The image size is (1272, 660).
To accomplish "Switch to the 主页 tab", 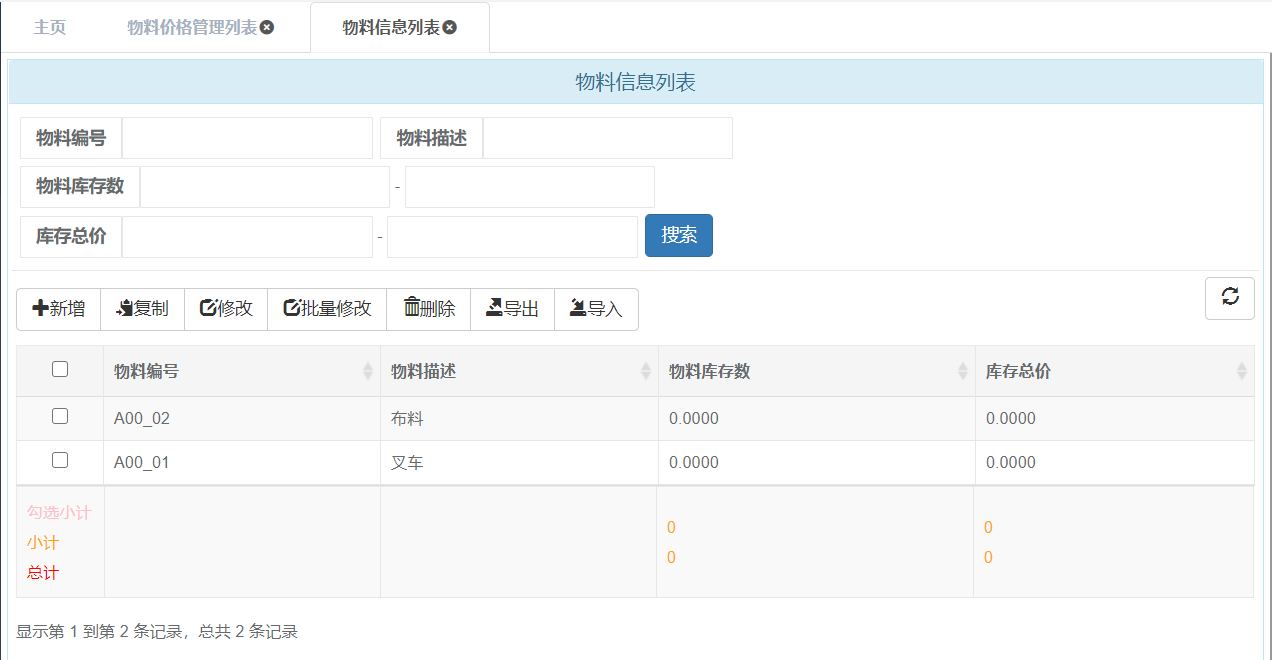I will (50, 27).
